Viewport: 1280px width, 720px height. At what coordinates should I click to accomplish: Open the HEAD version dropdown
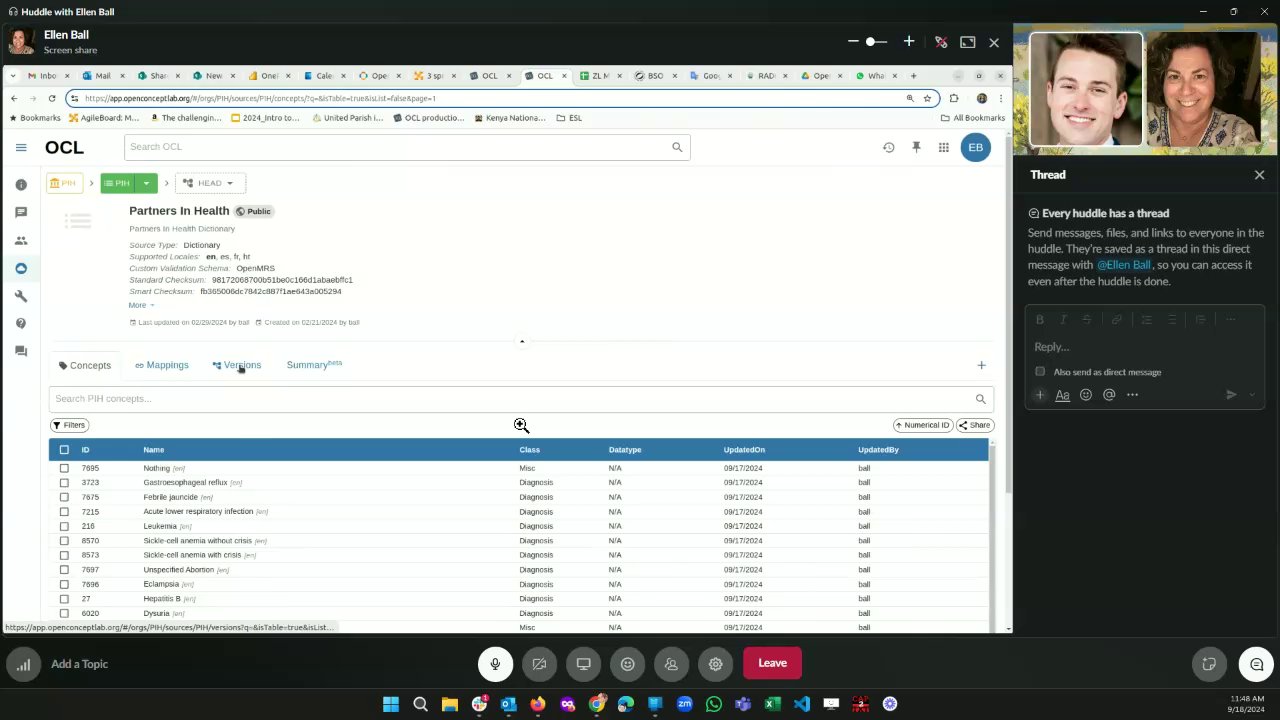click(x=210, y=183)
